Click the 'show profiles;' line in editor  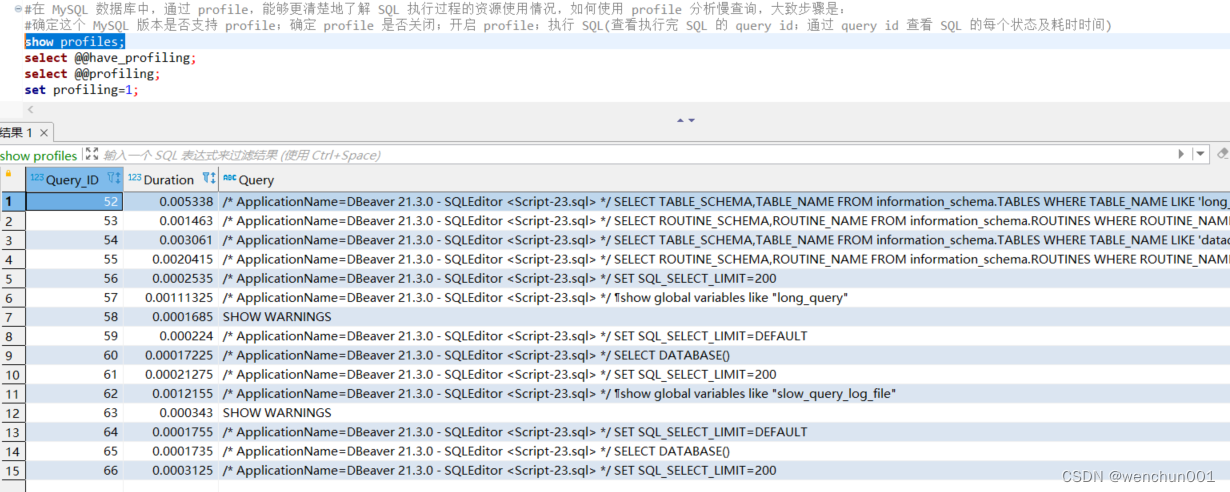click(75, 42)
